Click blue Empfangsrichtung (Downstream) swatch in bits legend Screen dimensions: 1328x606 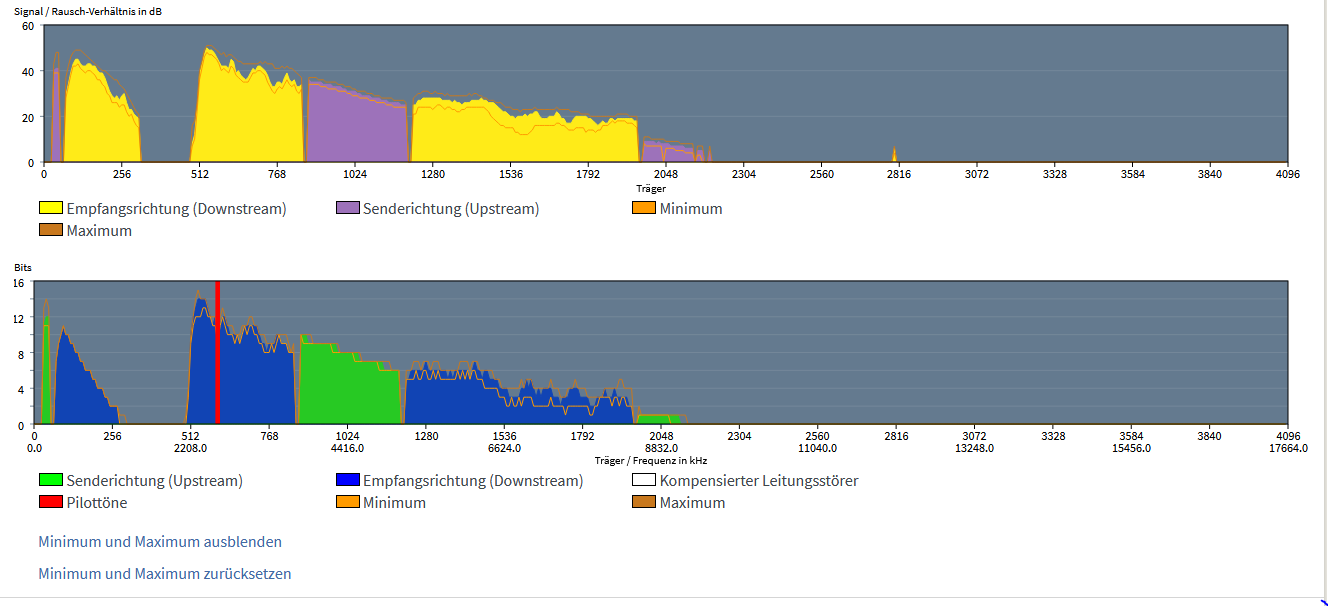348,481
